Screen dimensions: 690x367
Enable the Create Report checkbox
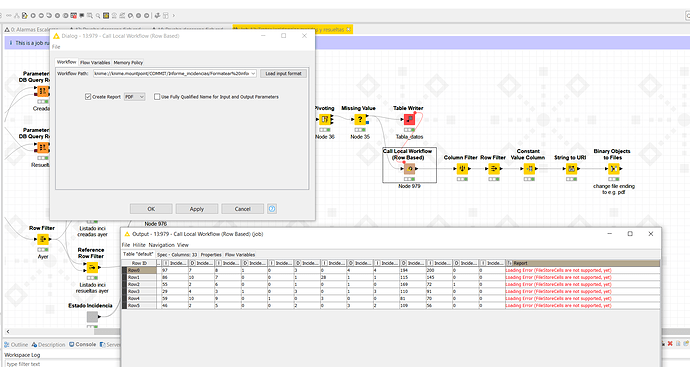coord(88,96)
